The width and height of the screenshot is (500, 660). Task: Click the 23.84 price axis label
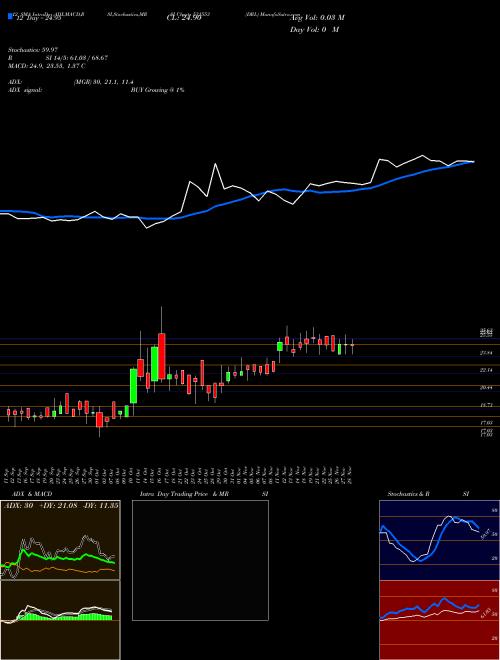pos(486,353)
